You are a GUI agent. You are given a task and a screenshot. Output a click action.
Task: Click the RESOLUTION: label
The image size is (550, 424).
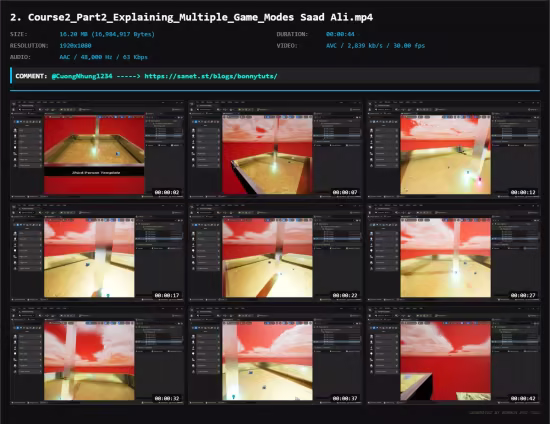click(x=29, y=46)
